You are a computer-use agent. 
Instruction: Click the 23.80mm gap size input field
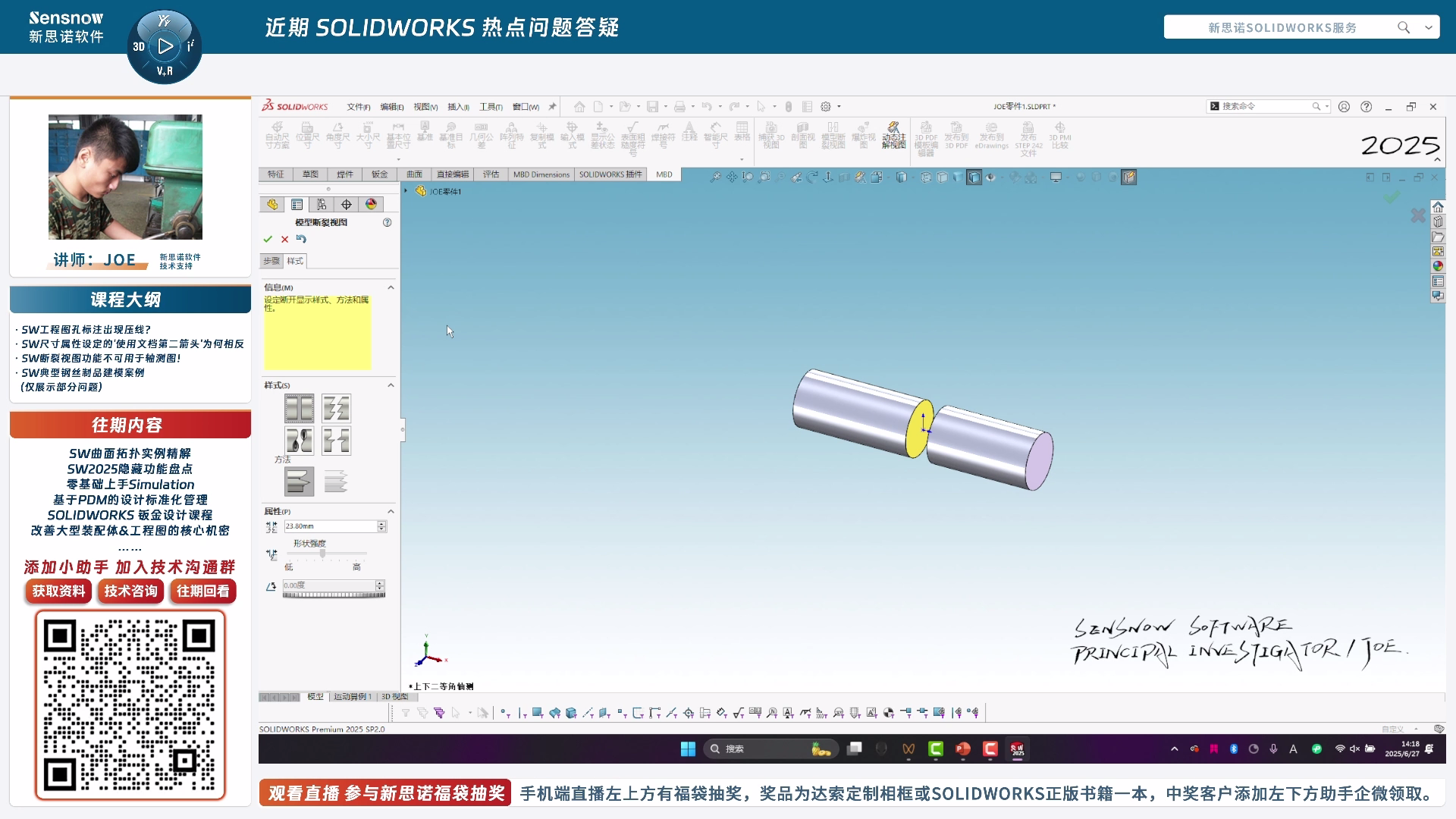click(x=329, y=526)
